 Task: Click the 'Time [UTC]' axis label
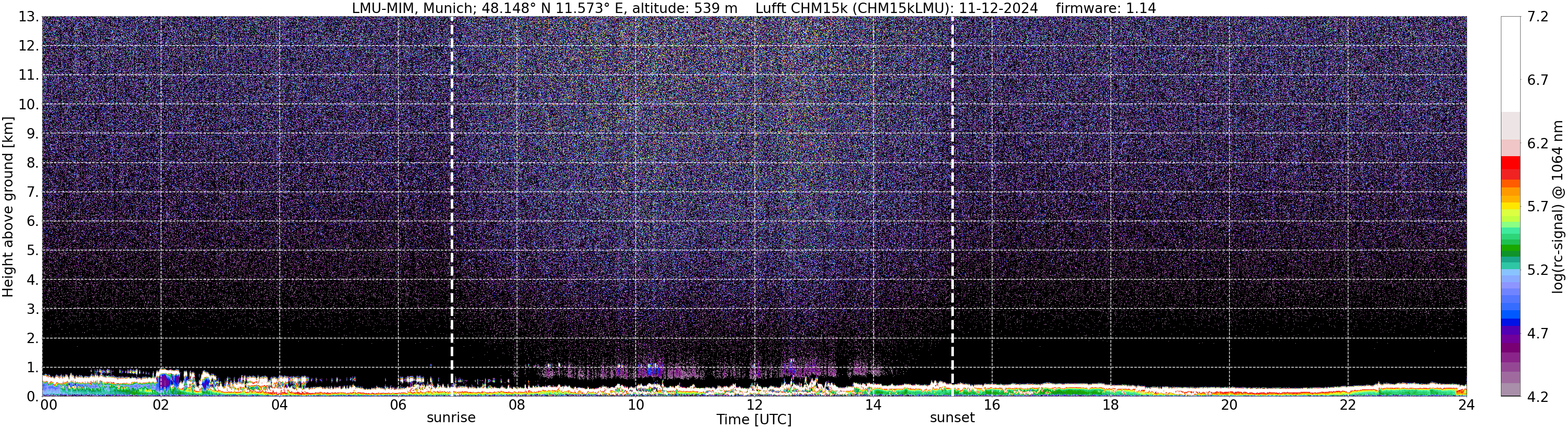[754, 420]
